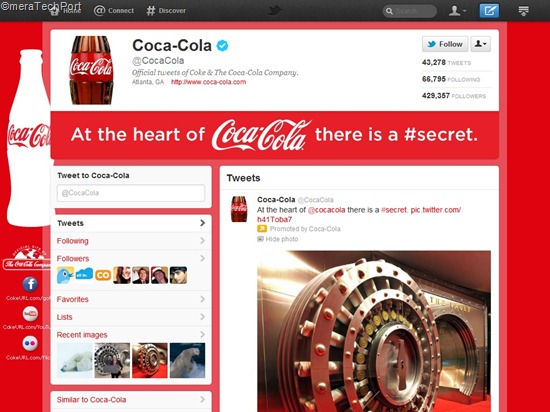550x412 pixels.
Task: Click the Tweet to Coca-Cola input field
Action: click(131, 193)
